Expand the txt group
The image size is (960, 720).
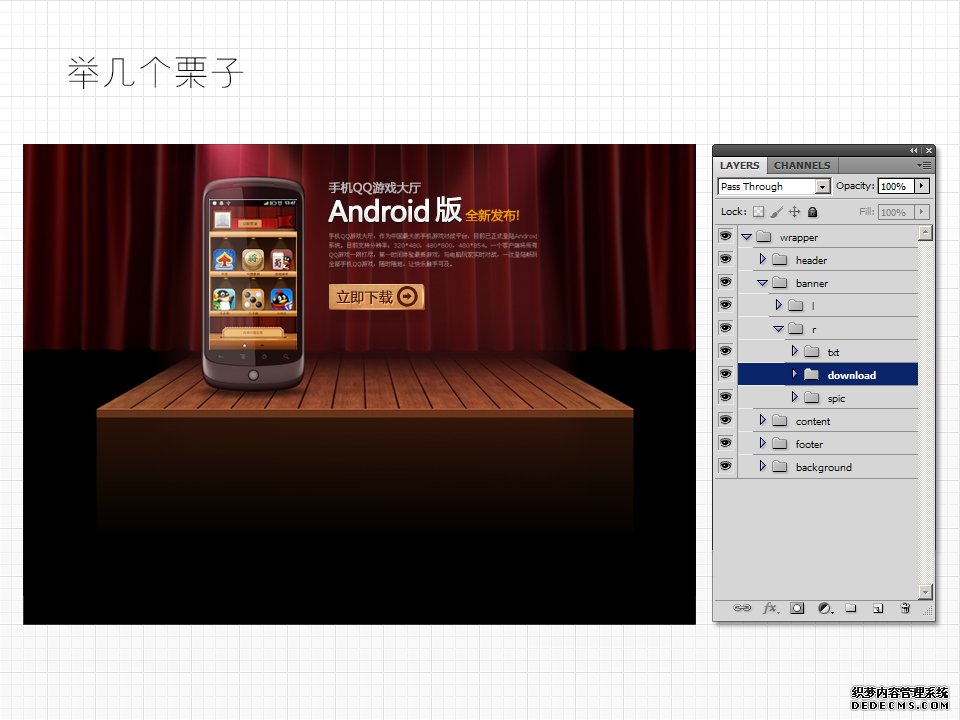[x=794, y=351]
